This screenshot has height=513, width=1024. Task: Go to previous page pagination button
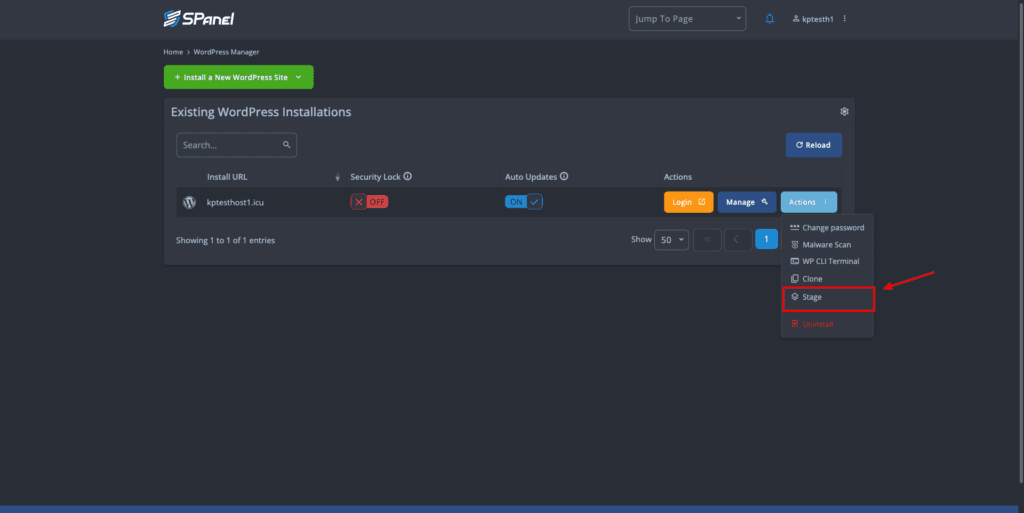tap(736, 240)
